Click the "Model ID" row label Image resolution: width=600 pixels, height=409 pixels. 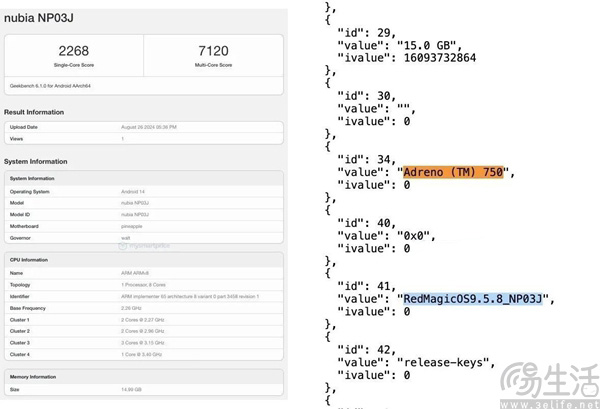click(x=20, y=215)
